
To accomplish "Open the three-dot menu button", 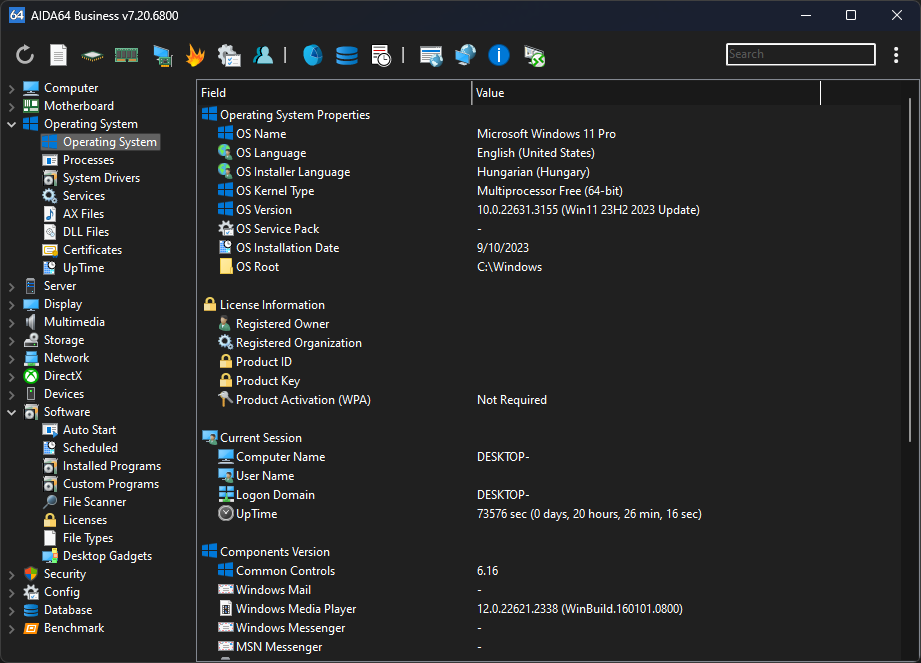I will [x=896, y=55].
